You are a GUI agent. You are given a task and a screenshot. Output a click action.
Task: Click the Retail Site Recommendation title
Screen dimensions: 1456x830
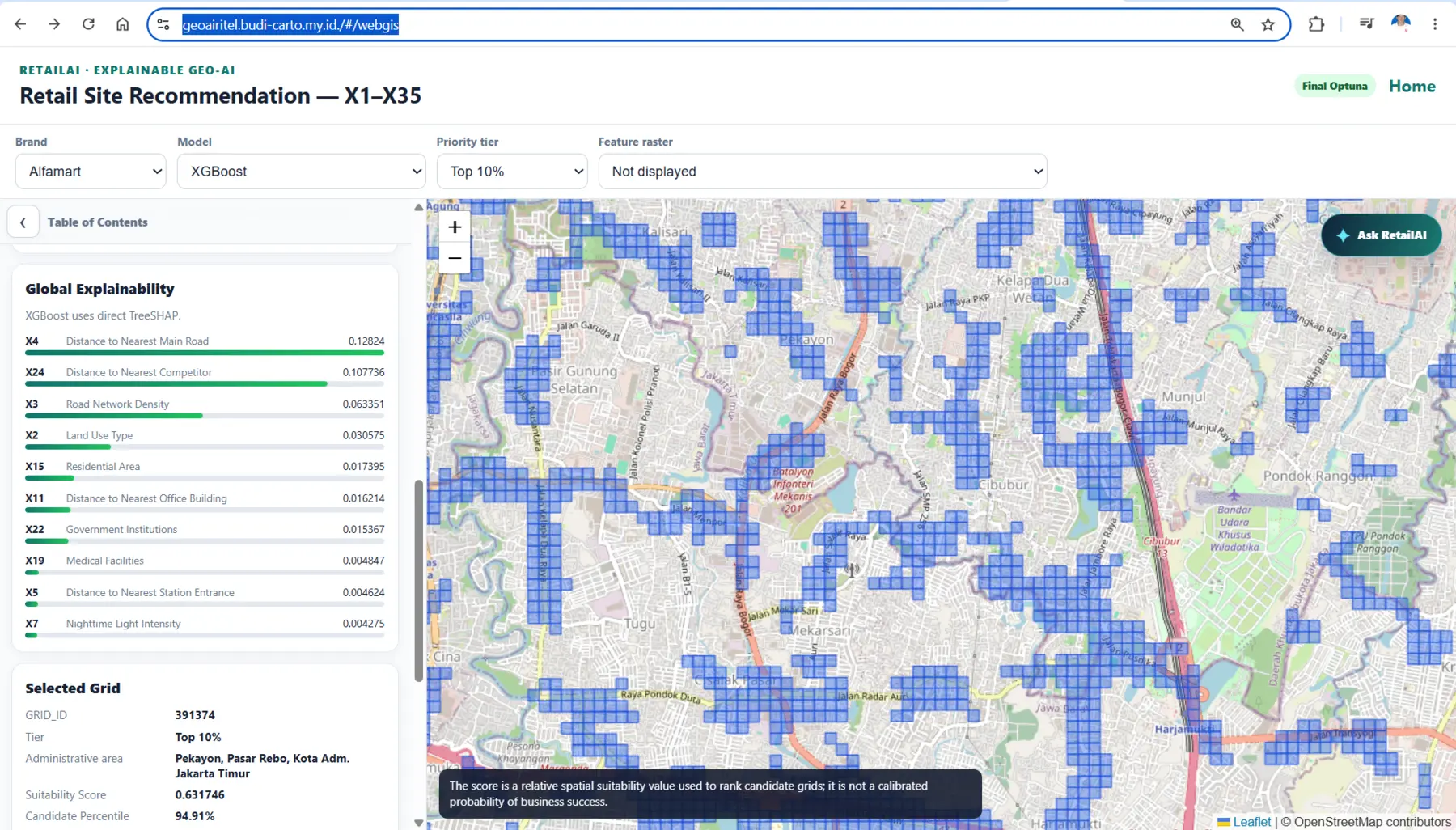pyautogui.click(x=220, y=95)
